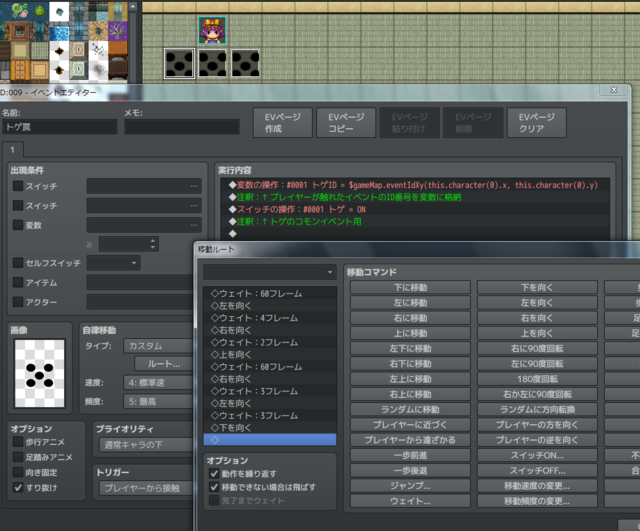640x531 pixels.
Task: Click the EVページ作成 button
Action: click(282, 122)
